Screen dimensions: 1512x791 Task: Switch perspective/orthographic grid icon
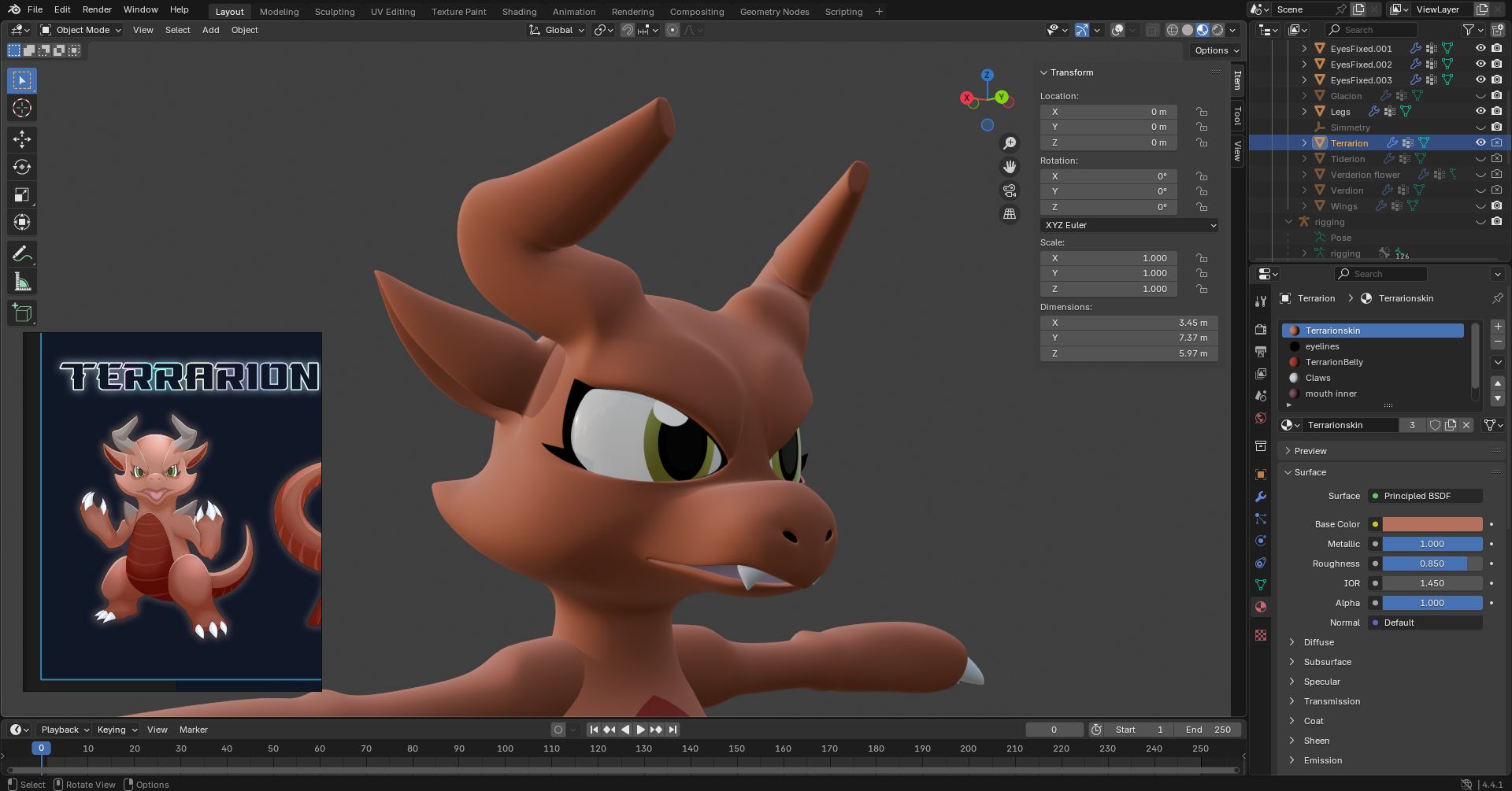[1009, 214]
